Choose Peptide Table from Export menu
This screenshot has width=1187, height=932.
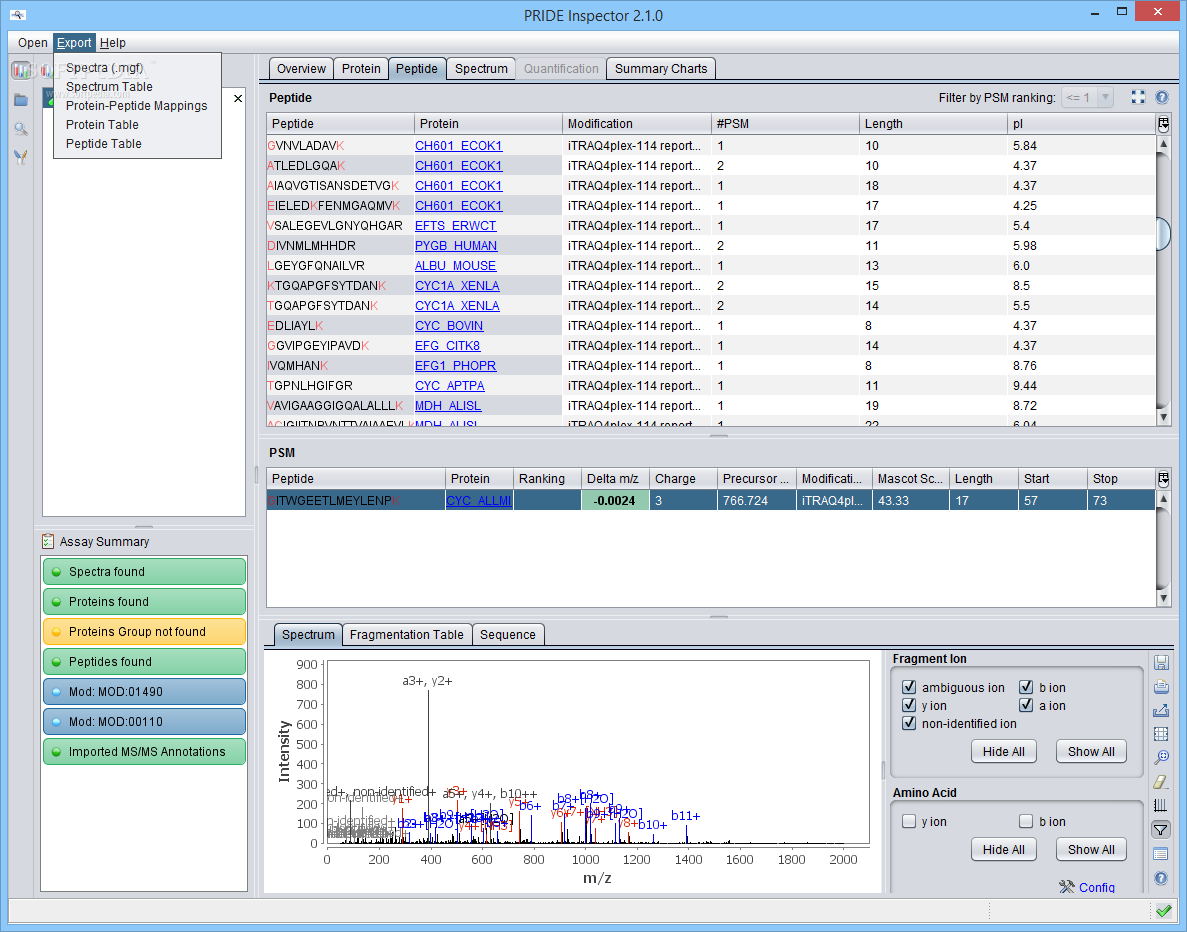coord(104,143)
